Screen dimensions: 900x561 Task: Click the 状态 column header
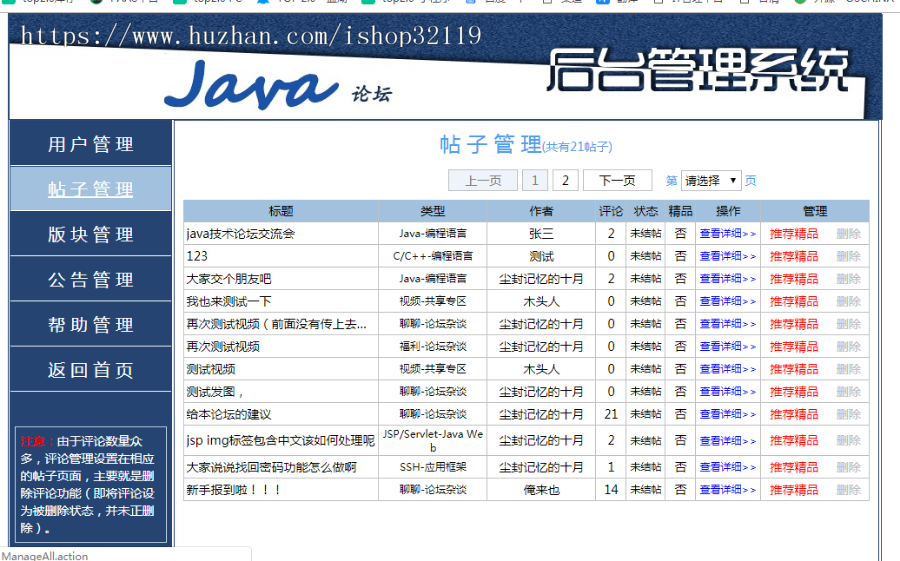[646, 211]
